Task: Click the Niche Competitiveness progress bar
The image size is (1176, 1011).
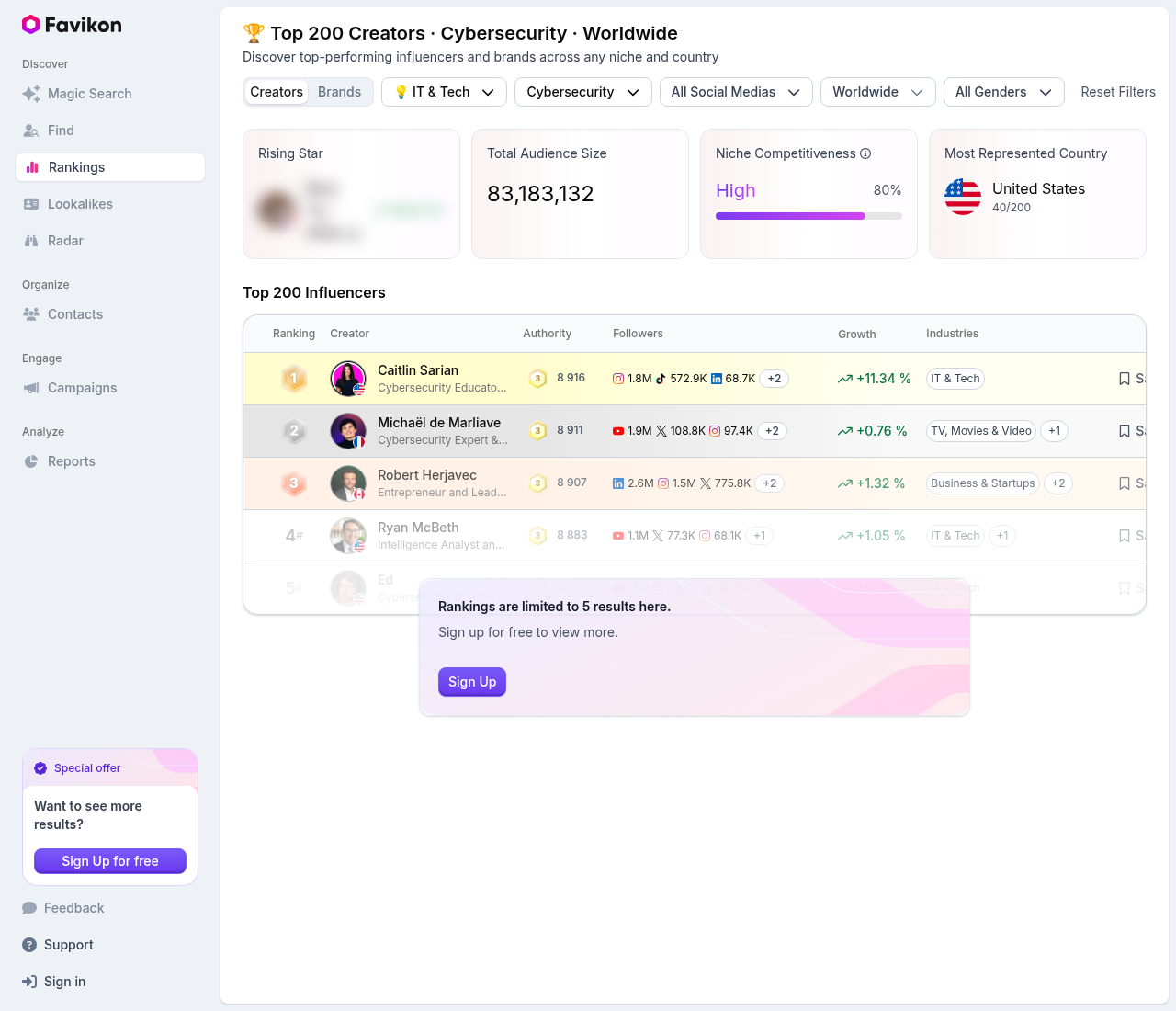Action: click(808, 216)
